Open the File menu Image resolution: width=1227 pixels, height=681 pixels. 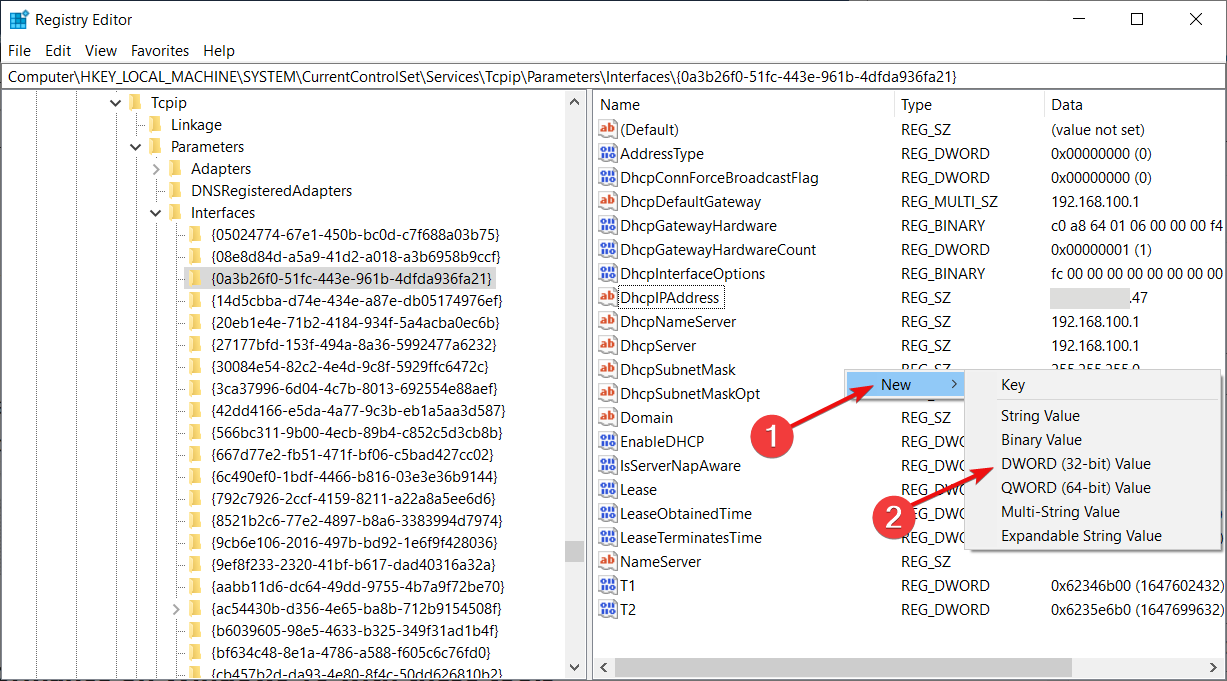(19, 50)
